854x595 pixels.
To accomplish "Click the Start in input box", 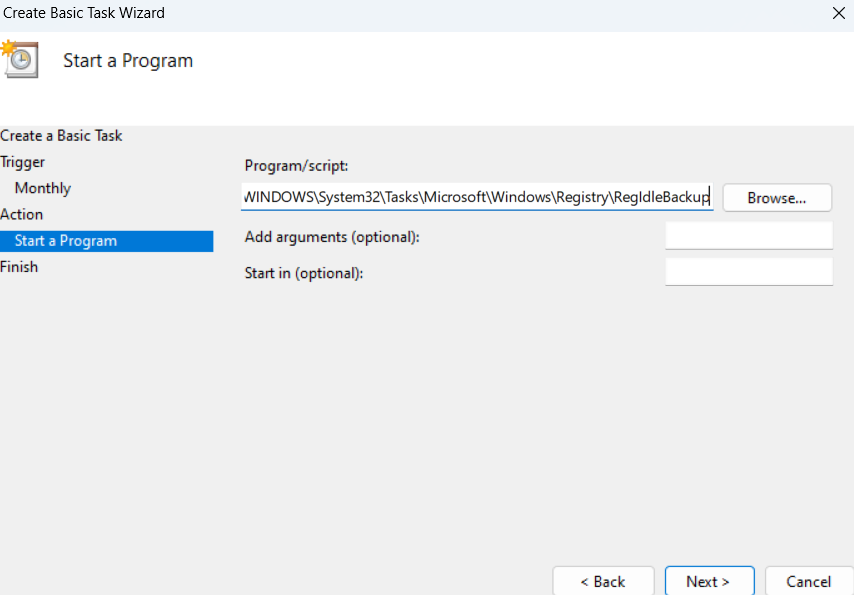I will pyautogui.click(x=749, y=271).
